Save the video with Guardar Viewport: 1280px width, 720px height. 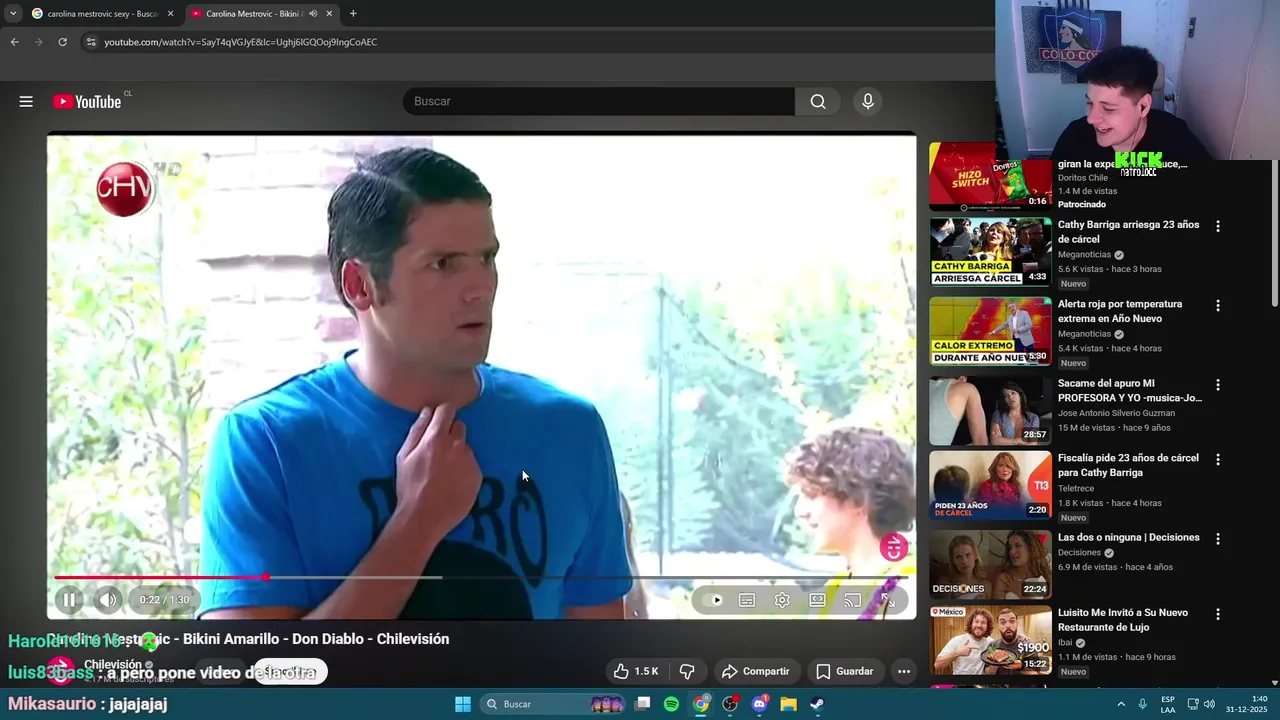[845, 671]
